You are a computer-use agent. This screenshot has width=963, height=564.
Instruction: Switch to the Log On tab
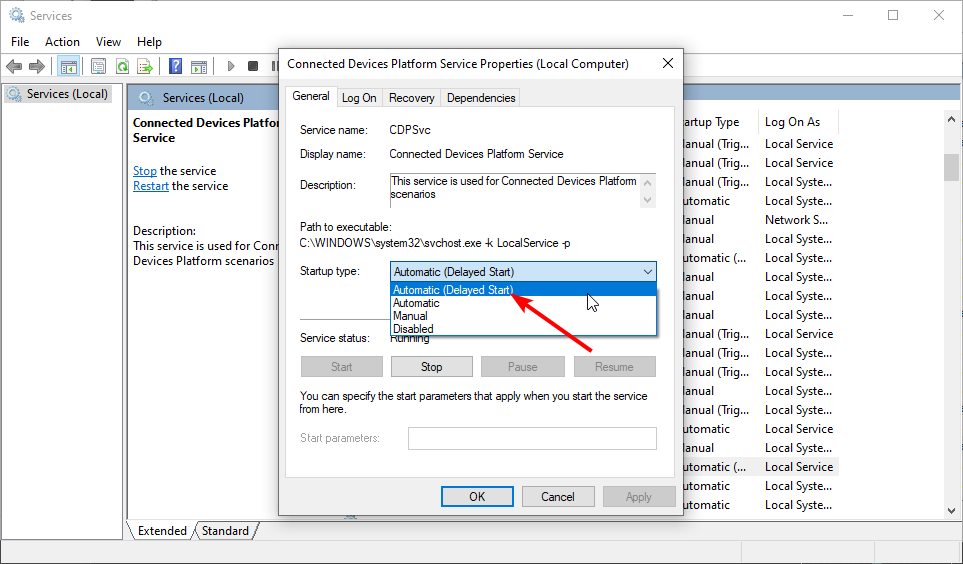pos(359,98)
